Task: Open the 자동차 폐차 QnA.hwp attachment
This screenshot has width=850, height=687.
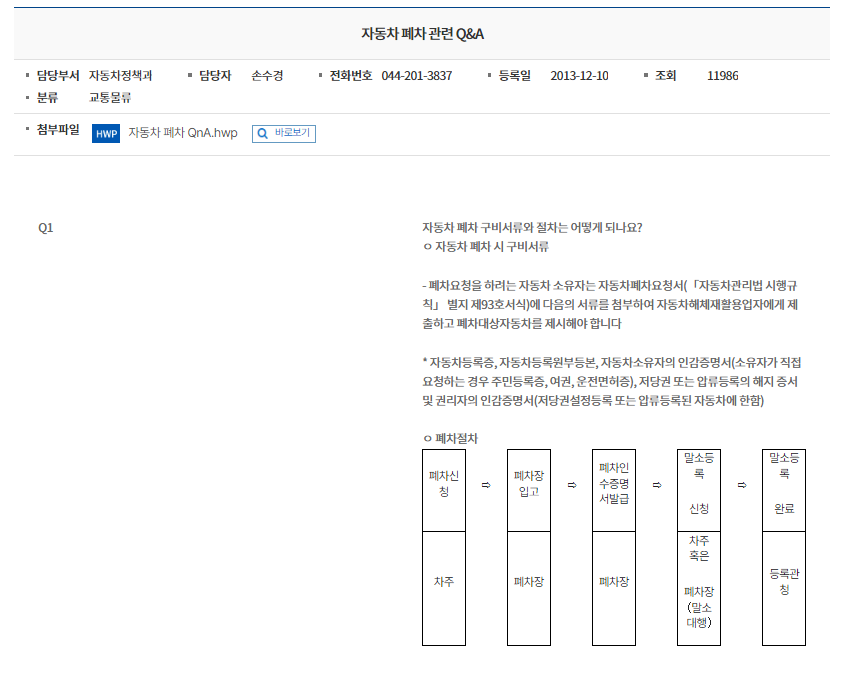Action: (x=182, y=134)
